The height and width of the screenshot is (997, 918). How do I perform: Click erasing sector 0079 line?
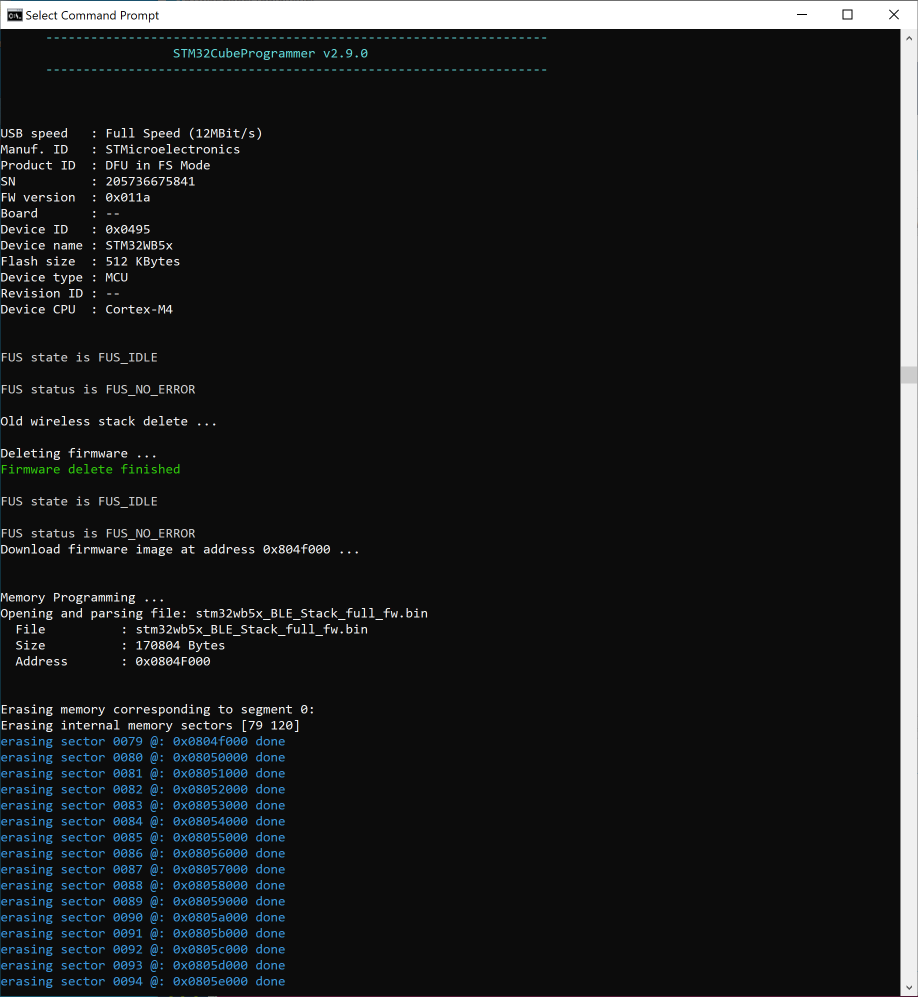(143, 741)
